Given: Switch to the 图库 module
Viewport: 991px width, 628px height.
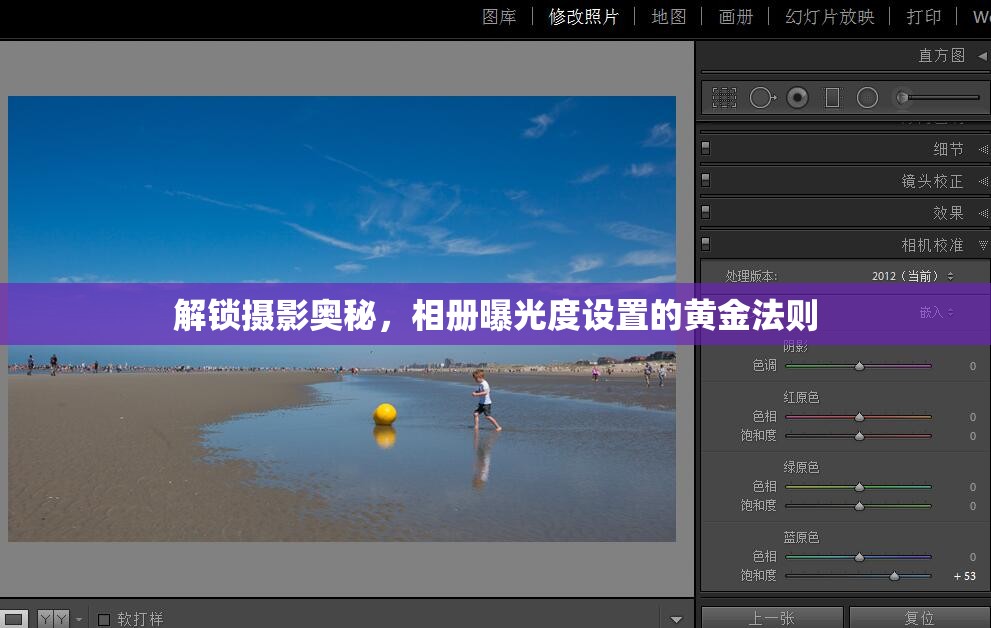Looking at the screenshot, I should (499, 16).
